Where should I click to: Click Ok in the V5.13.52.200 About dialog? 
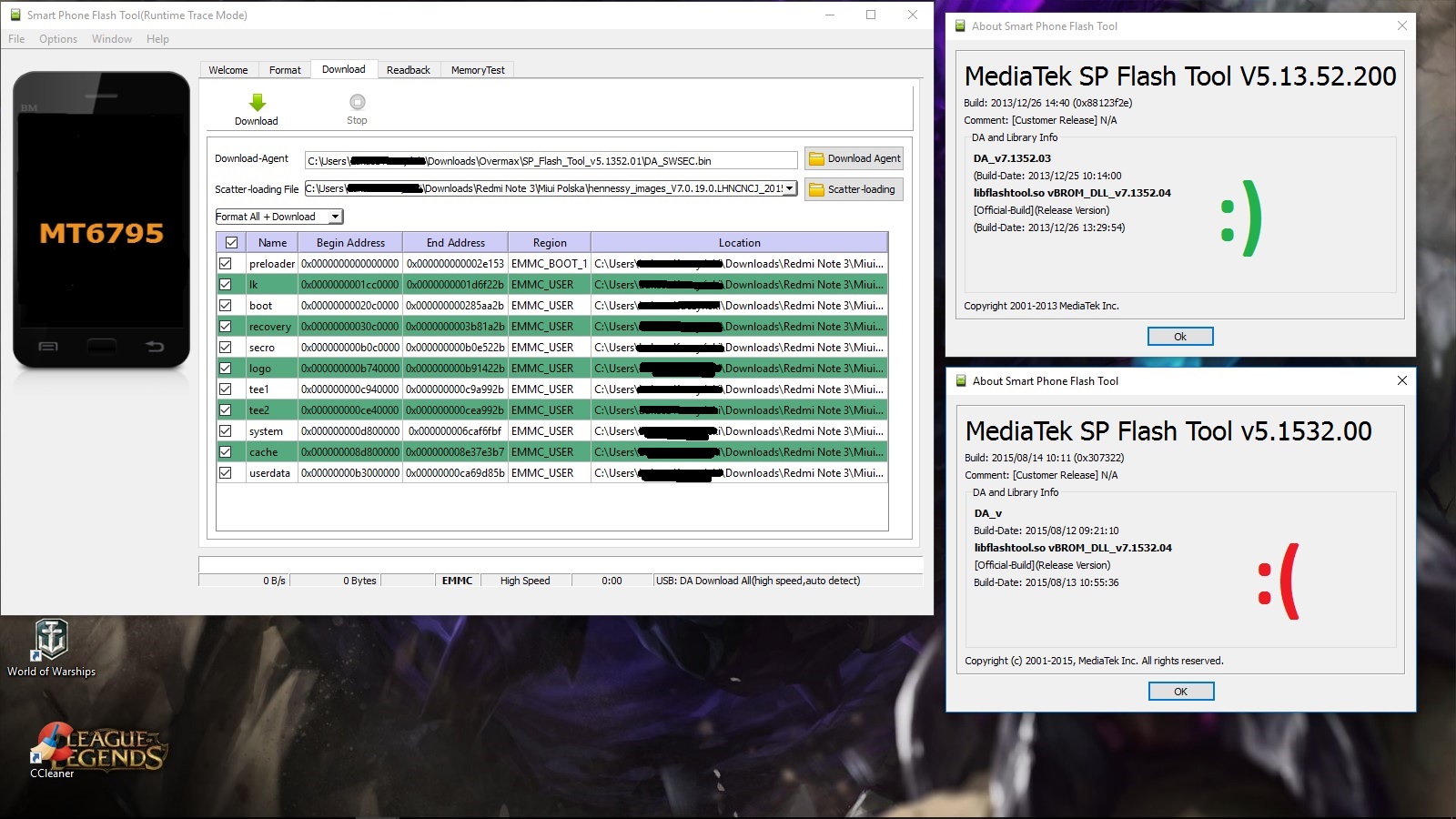click(x=1179, y=337)
